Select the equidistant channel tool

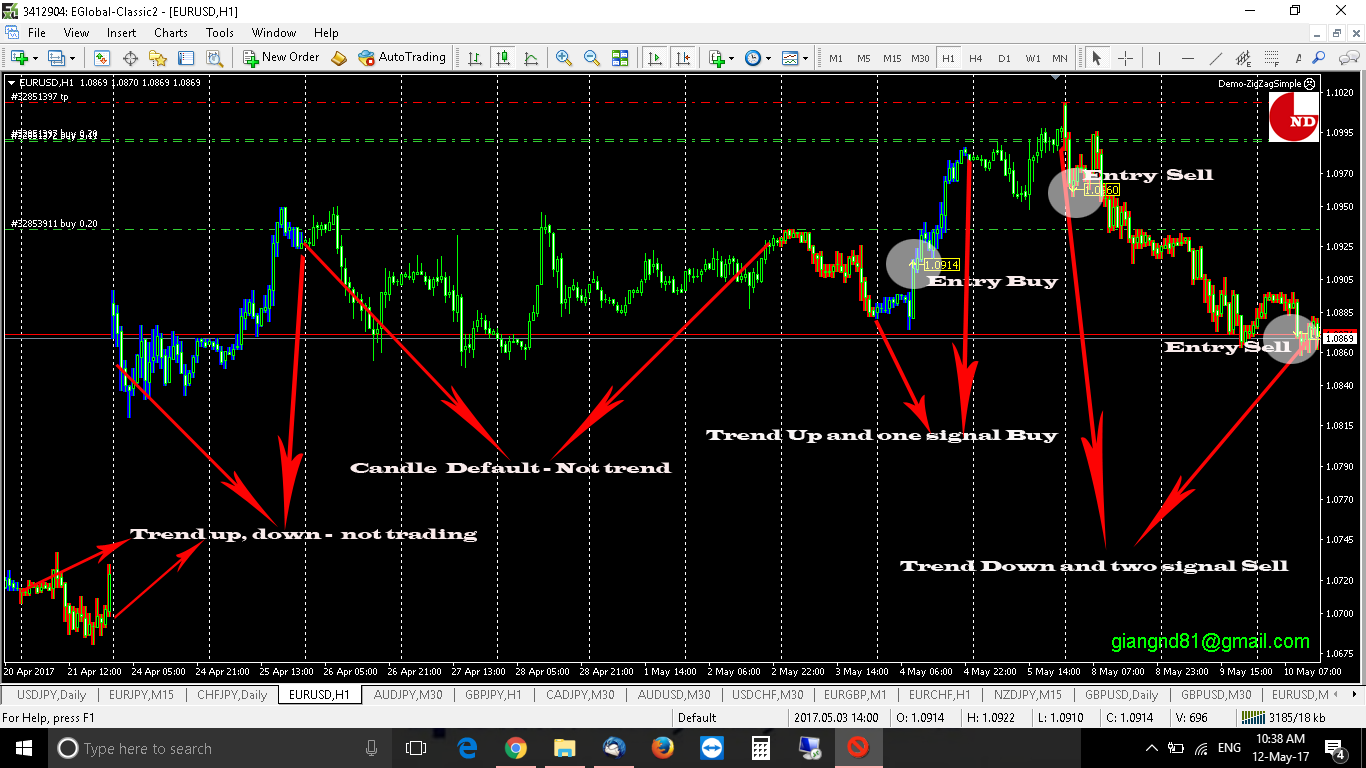click(x=1244, y=58)
